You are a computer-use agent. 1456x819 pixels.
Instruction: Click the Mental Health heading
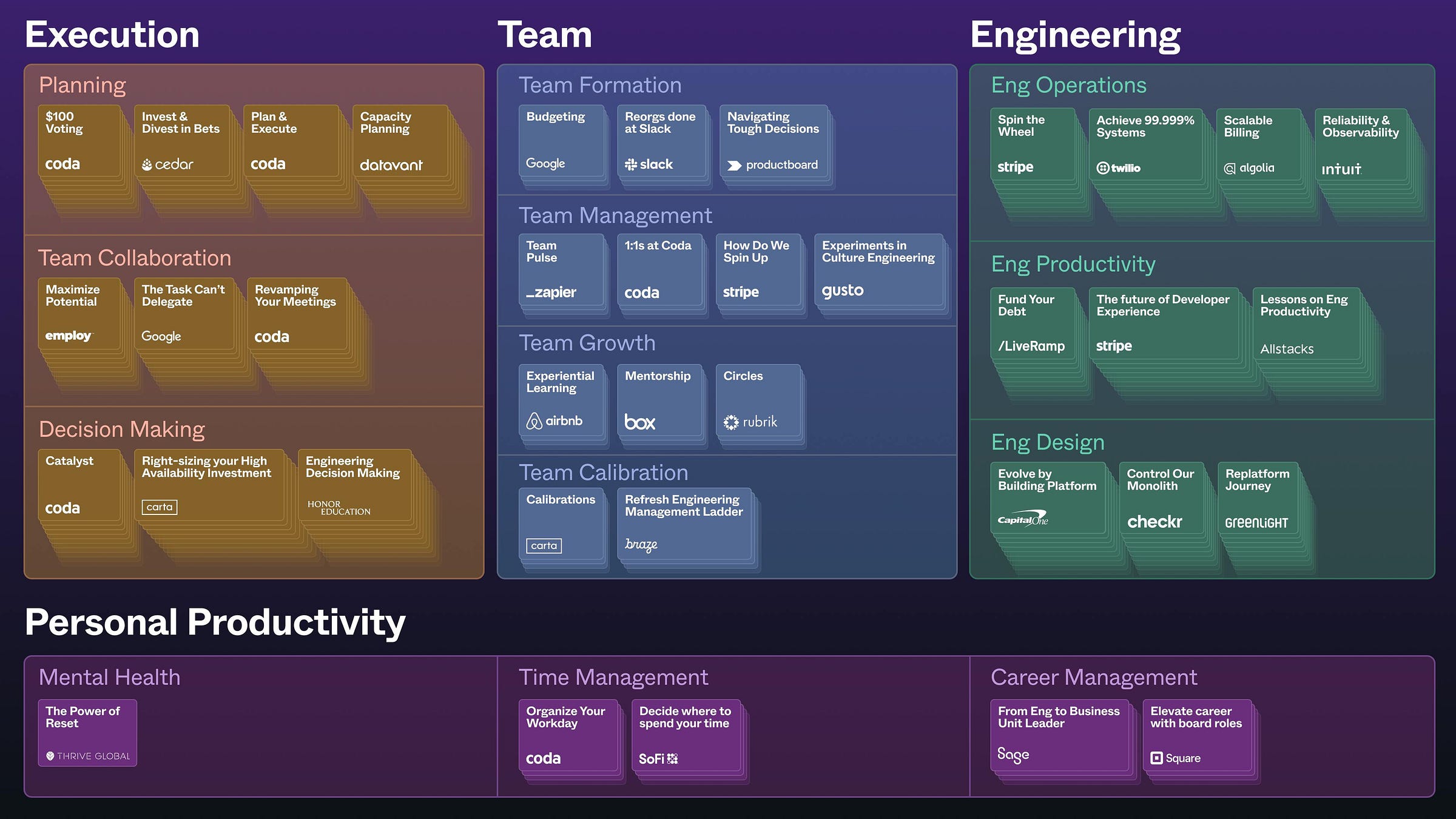(x=110, y=677)
